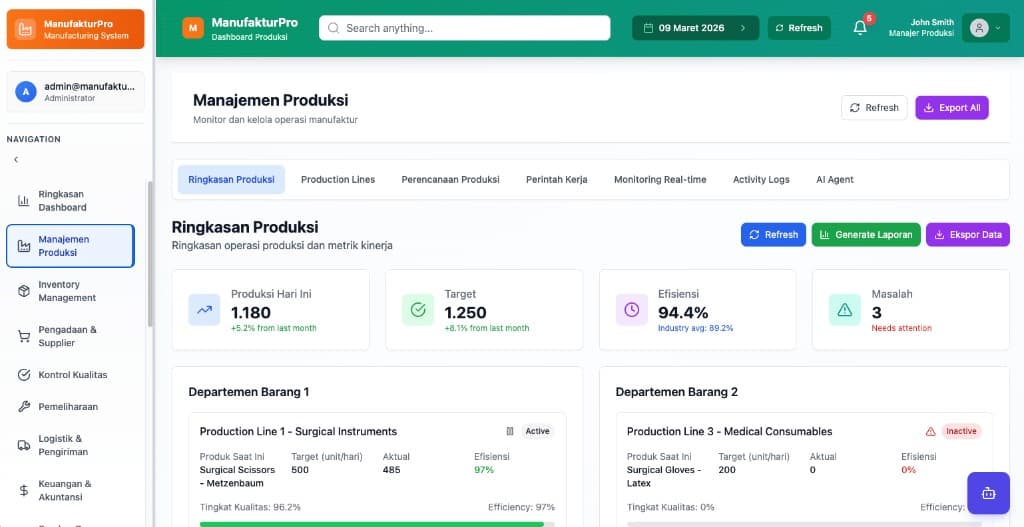Click the Search anything input field
This screenshot has width=1024, height=527.
pyautogui.click(x=465, y=28)
